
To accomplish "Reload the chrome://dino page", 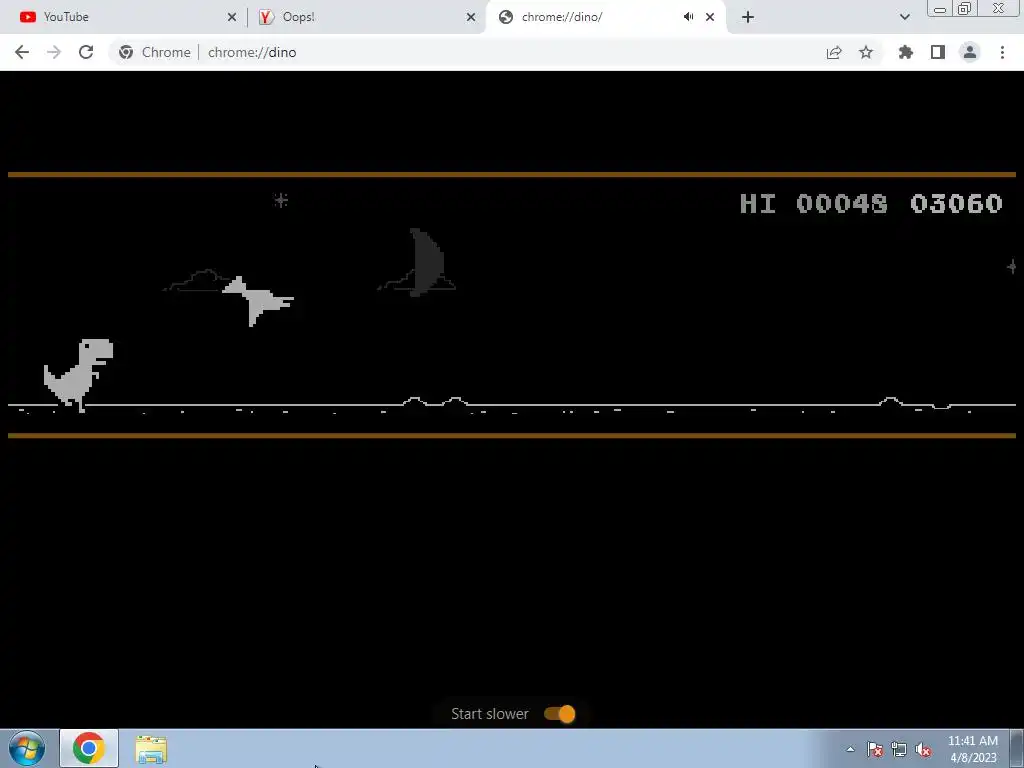I will coord(86,52).
